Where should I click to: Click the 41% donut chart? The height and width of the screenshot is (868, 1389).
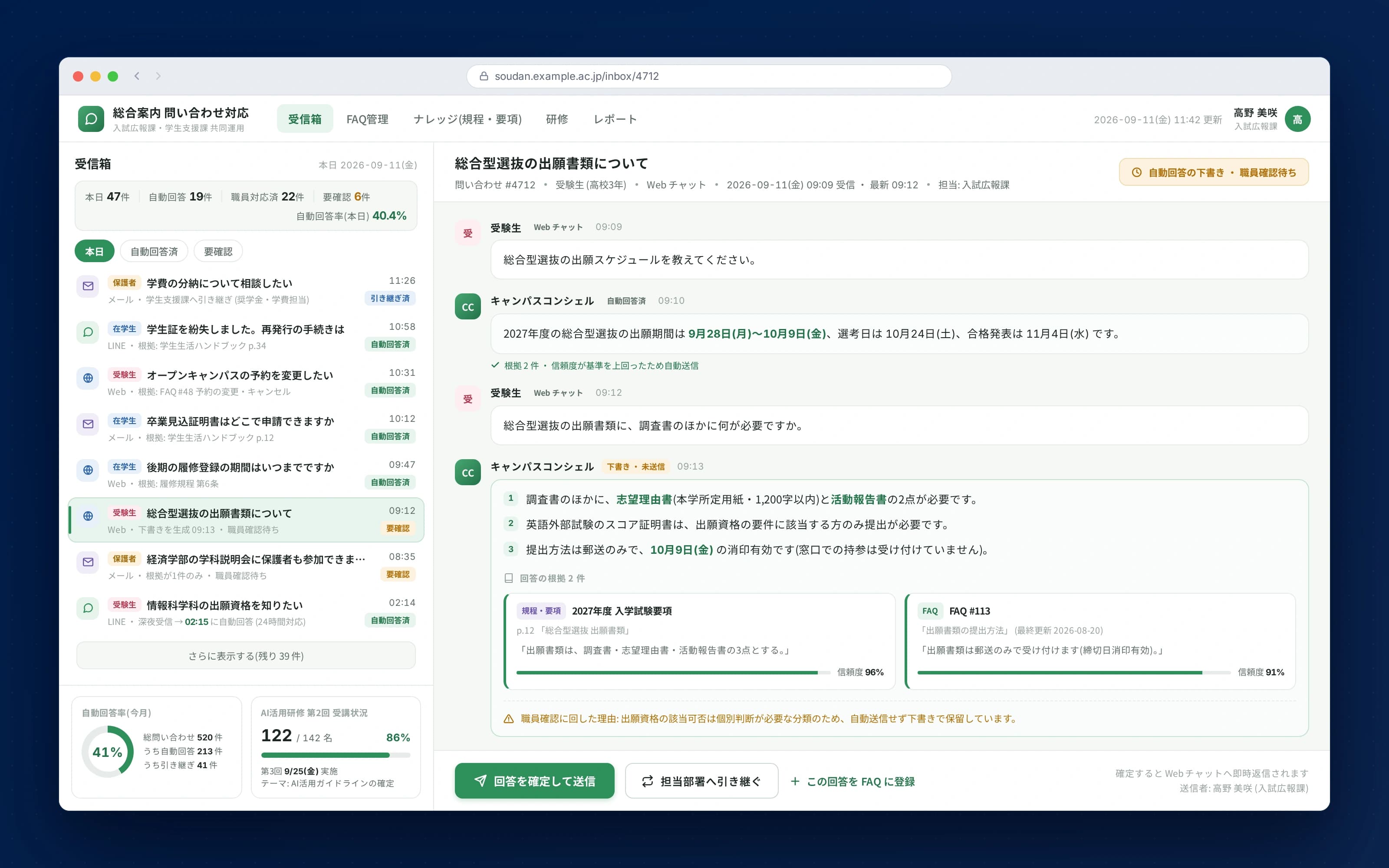click(x=107, y=751)
